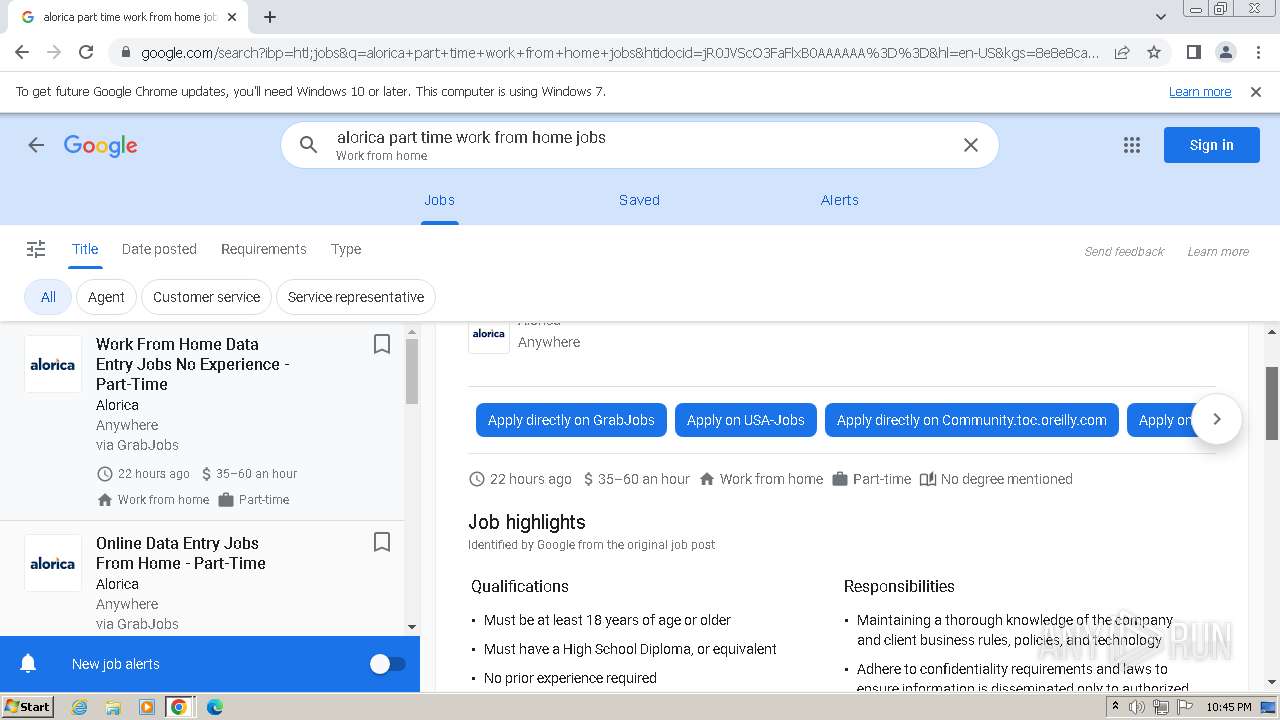Click the job list scrollbar thumb

tap(412, 371)
